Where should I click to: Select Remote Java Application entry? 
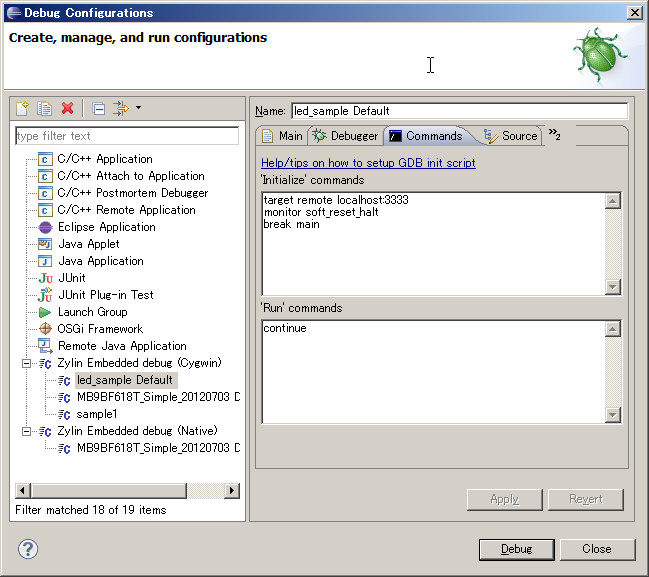pos(122,346)
